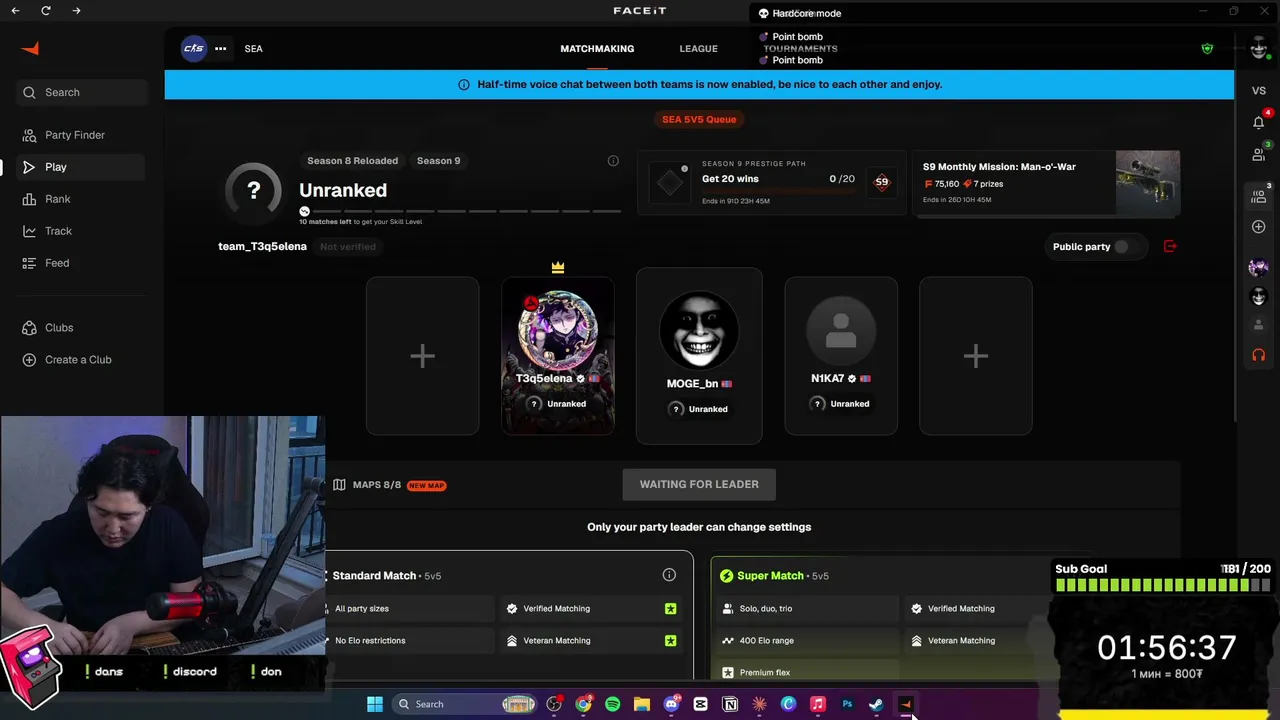Add a player in the leftmost empty slot
This screenshot has height=720, width=1280.
click(x=422, y=356)
